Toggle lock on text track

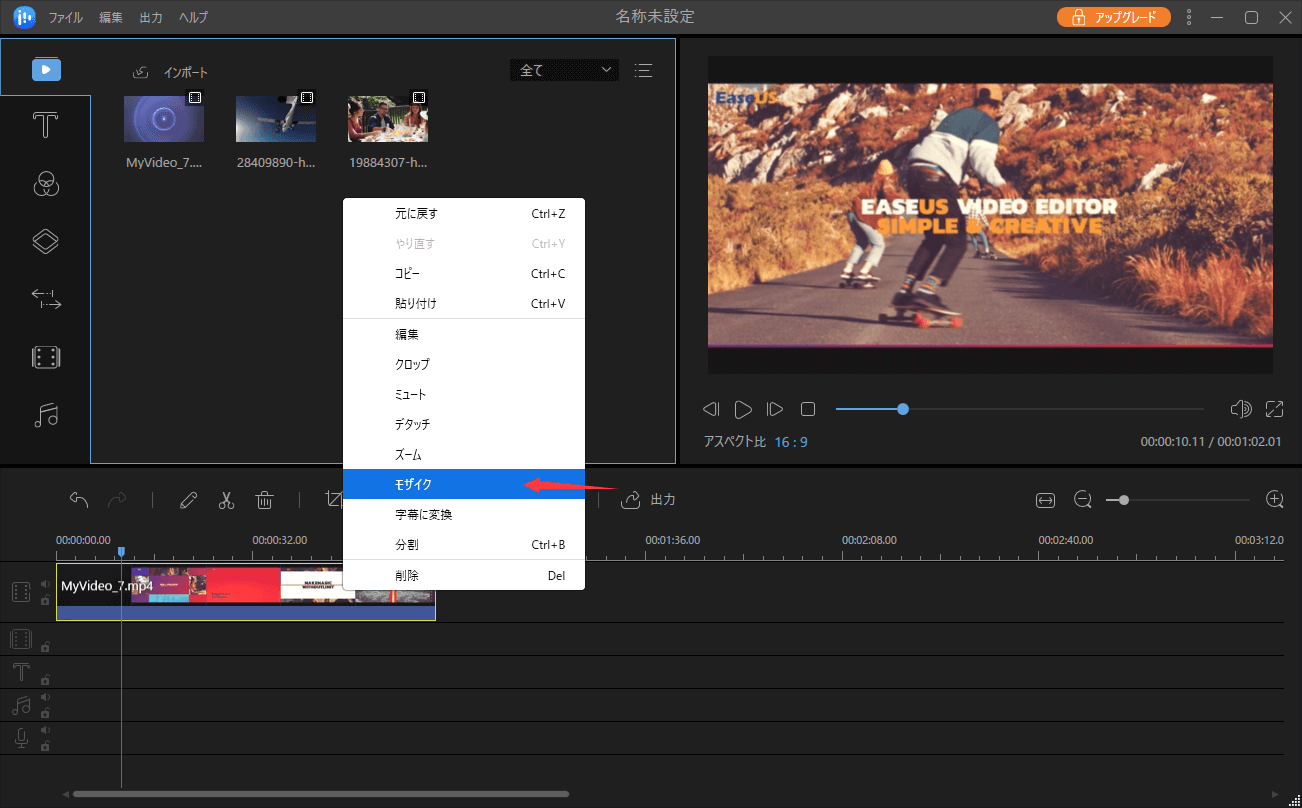coord(45,679)
